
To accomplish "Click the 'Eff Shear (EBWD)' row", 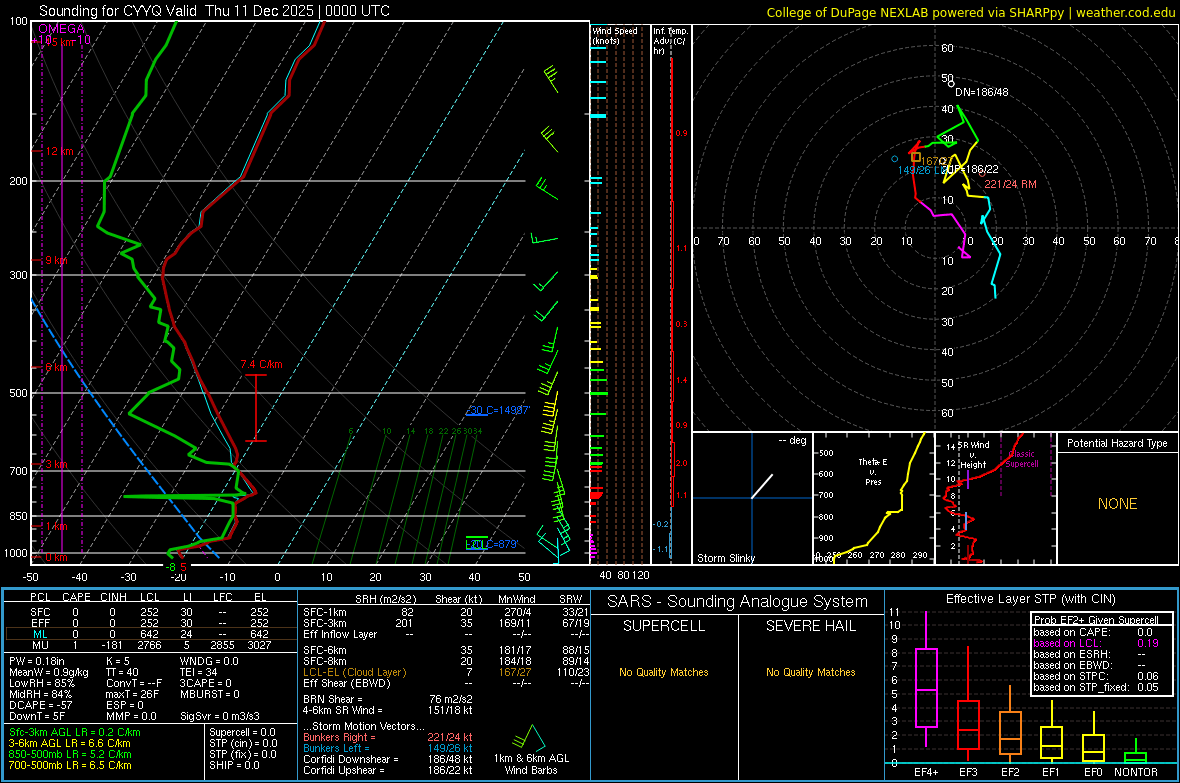I will click(446, 684).
